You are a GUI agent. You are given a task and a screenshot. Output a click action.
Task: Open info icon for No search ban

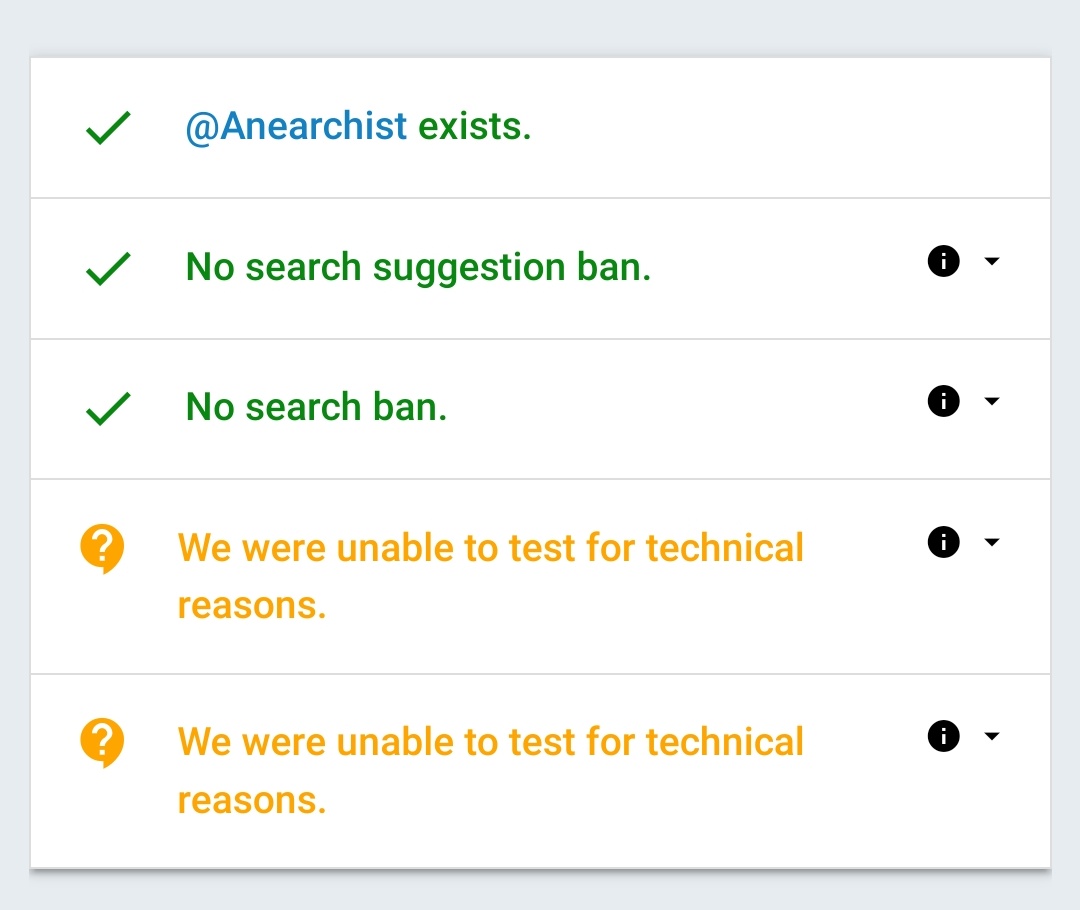coord(943,402)
